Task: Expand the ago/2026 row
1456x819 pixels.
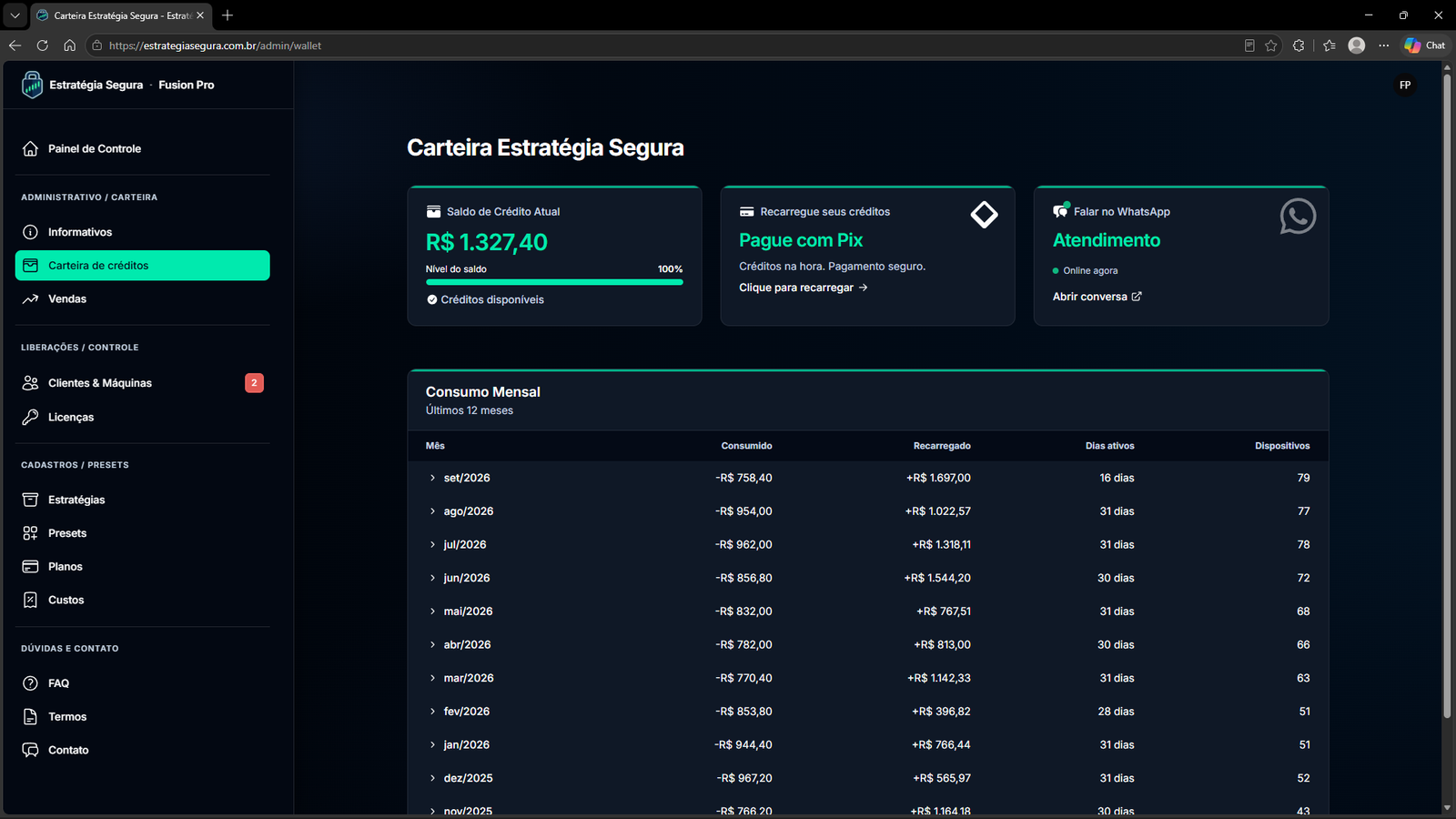Action: 432,511
